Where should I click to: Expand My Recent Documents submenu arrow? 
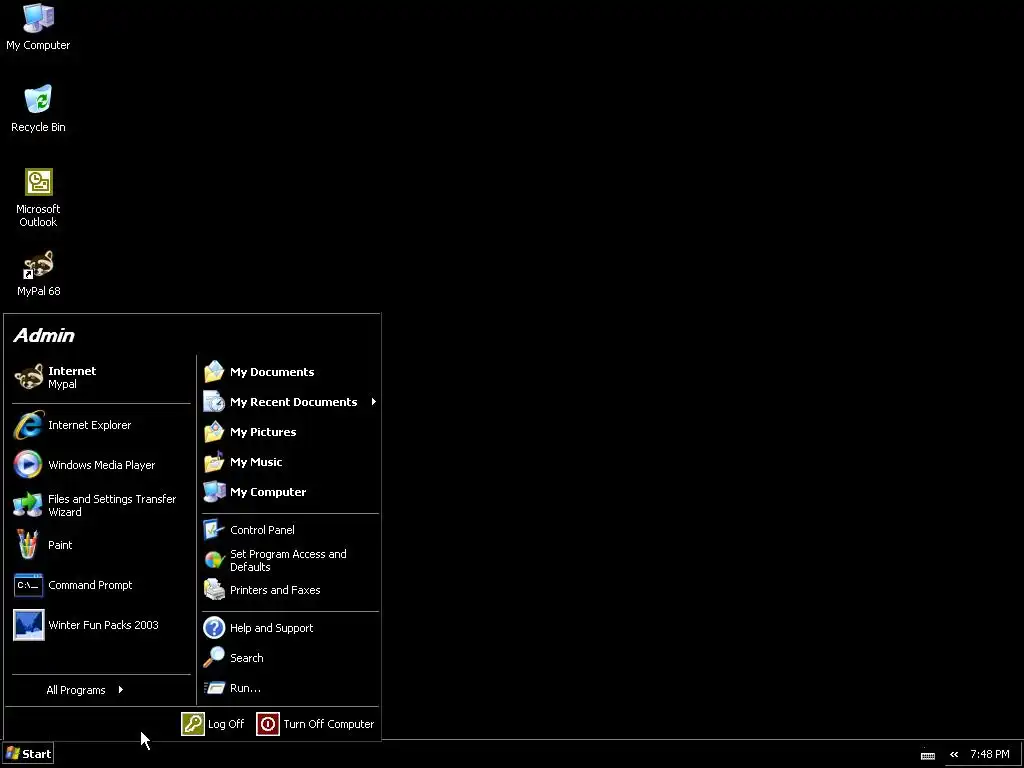[374, 402]
